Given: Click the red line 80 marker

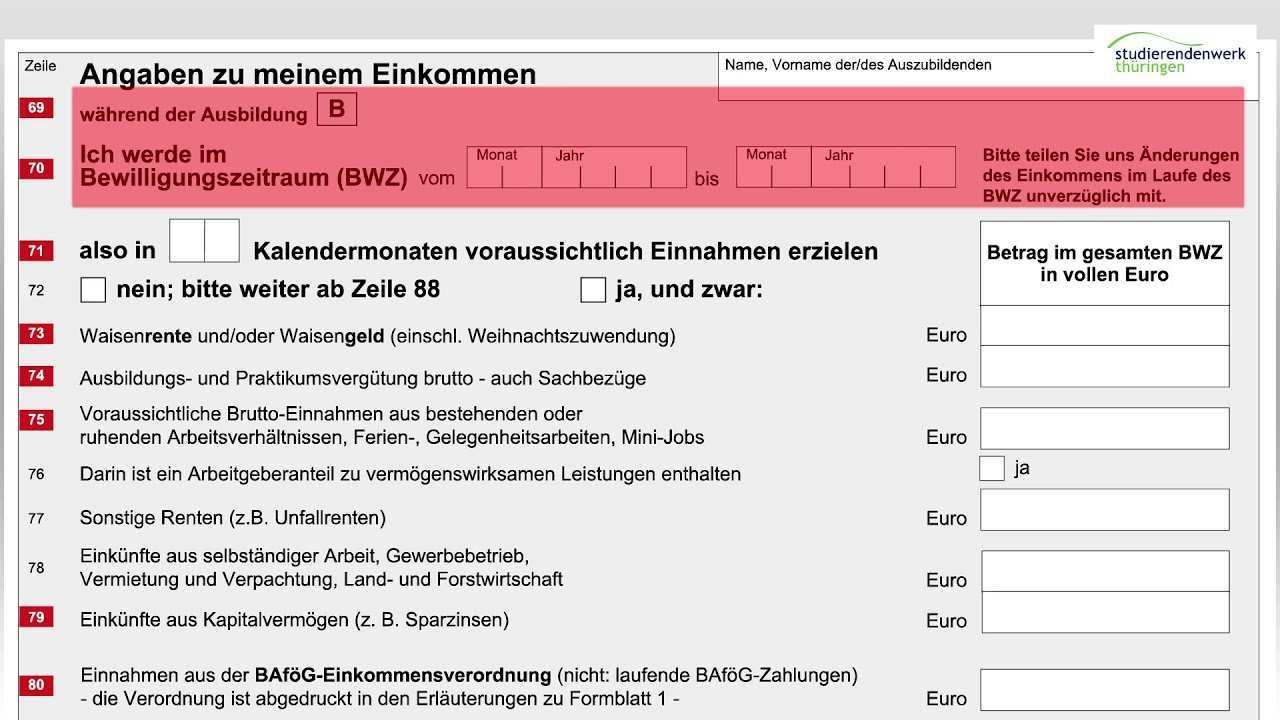Looking at the screenshot, I should click(36, 685).
